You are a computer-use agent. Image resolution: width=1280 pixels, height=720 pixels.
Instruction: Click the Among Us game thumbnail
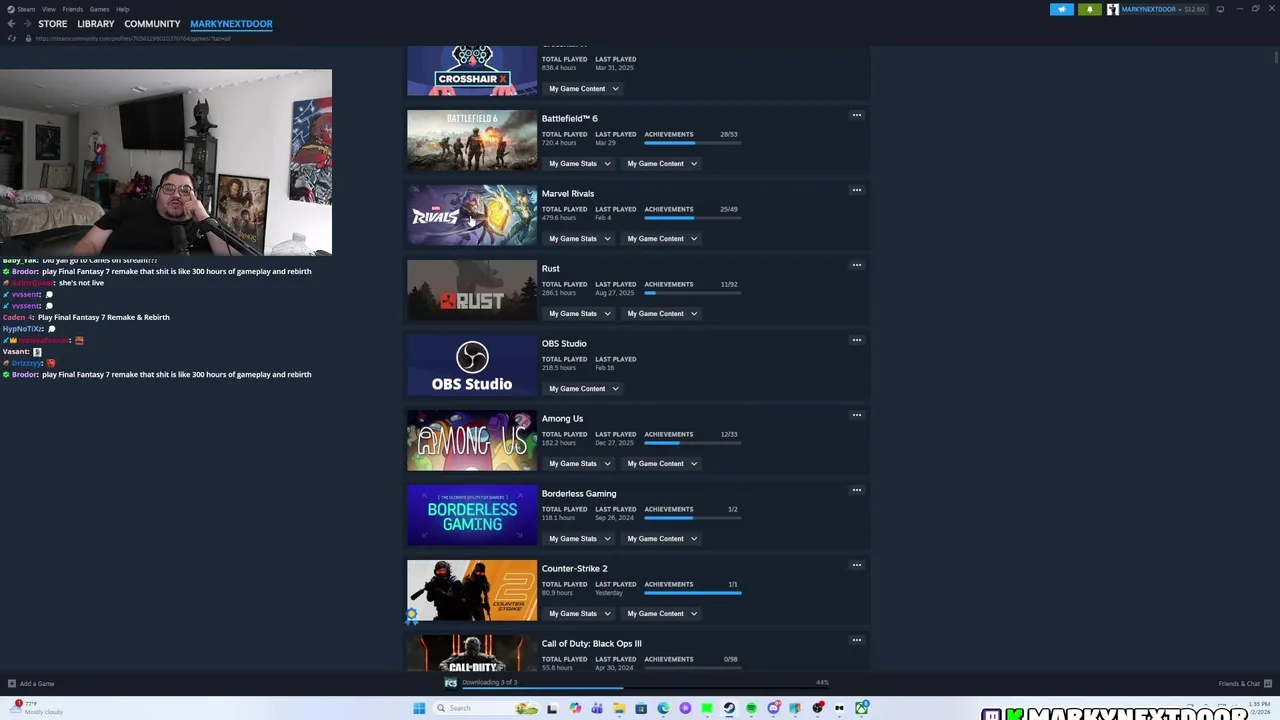point(472,440)
